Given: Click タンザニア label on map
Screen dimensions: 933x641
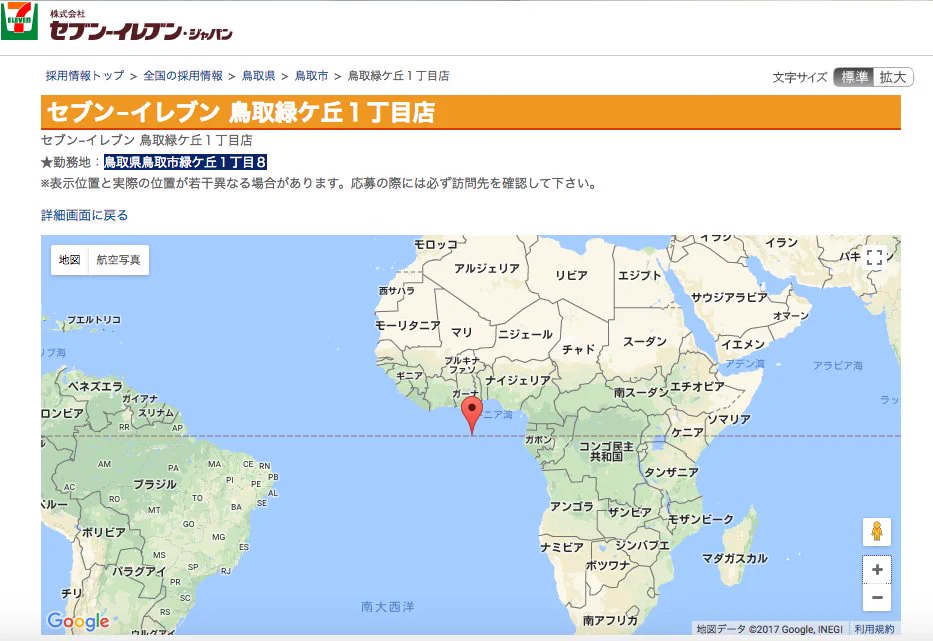Looking at the screenshot, I should click(x=671, y=472).
